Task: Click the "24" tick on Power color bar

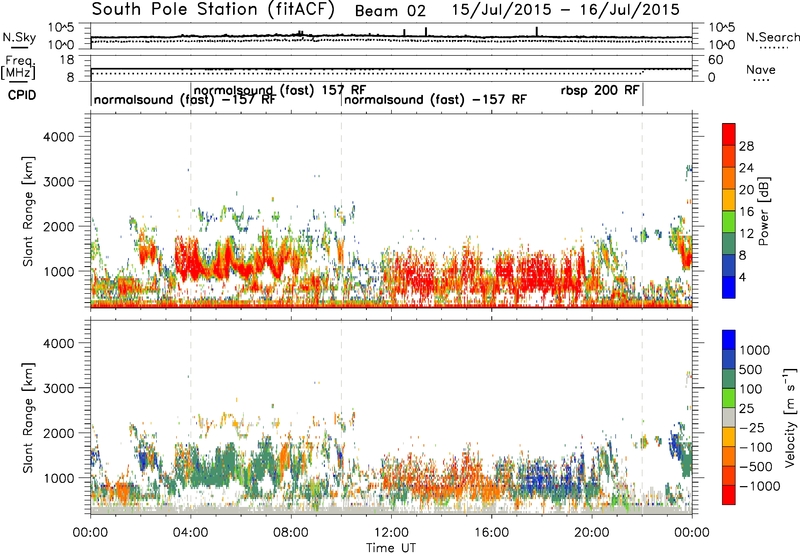Action: pos(746,168)
